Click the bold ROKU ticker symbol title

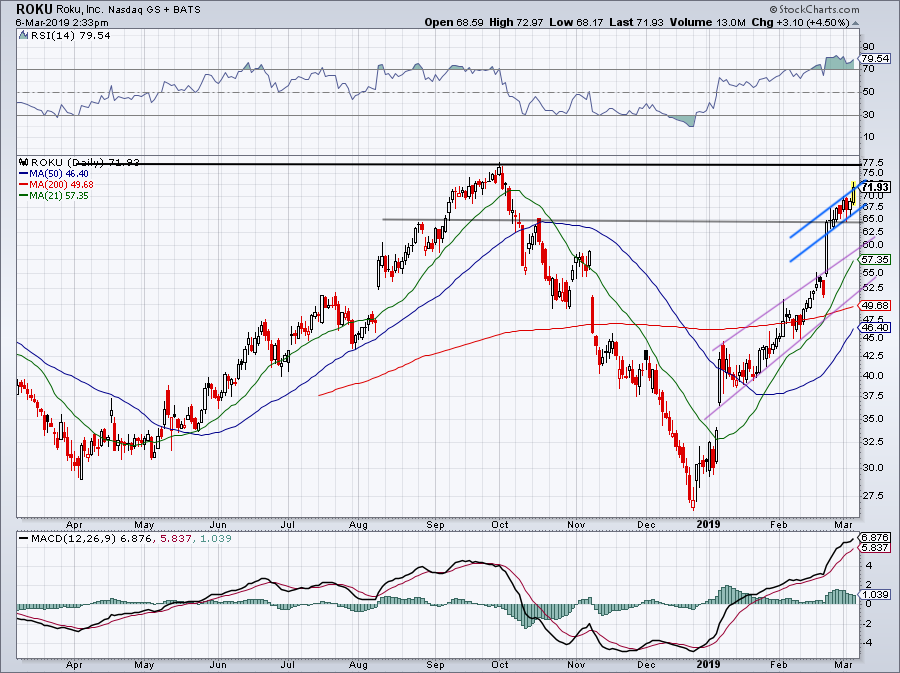click(34, 9)
